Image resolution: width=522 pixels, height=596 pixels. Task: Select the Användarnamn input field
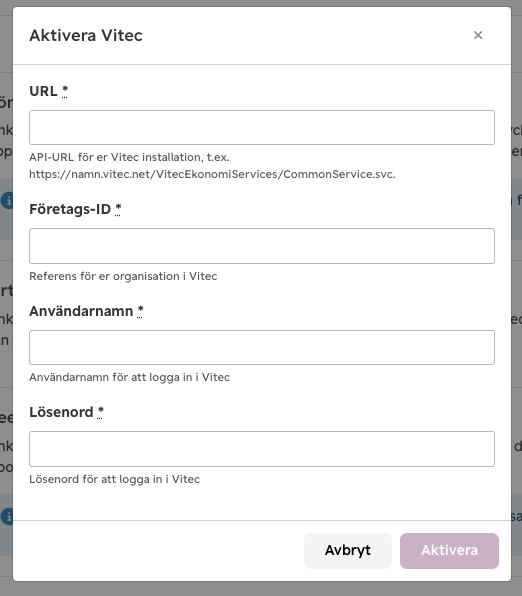[x=262, y=347]
